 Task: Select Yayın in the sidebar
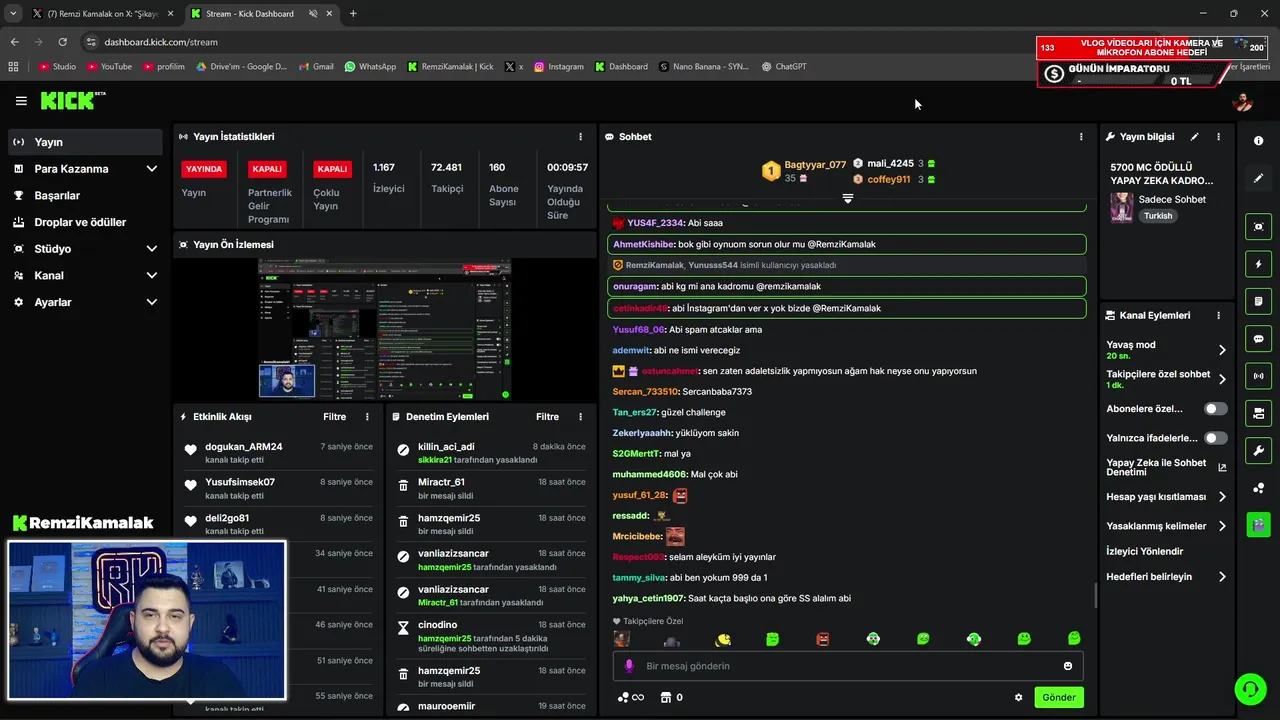[x=85, y=142]
